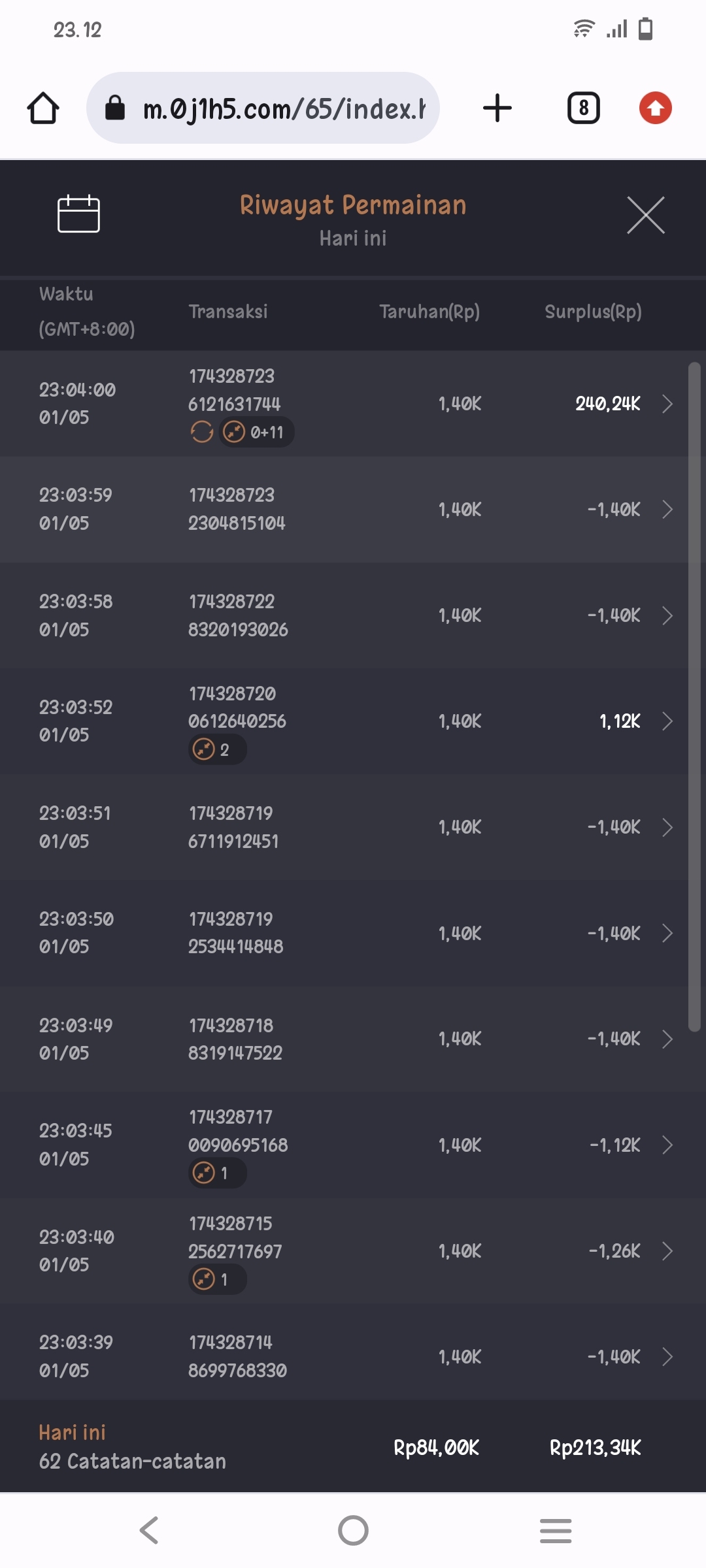
Task: Open the recent apps menu button
Action: [x=556, y=1530]
